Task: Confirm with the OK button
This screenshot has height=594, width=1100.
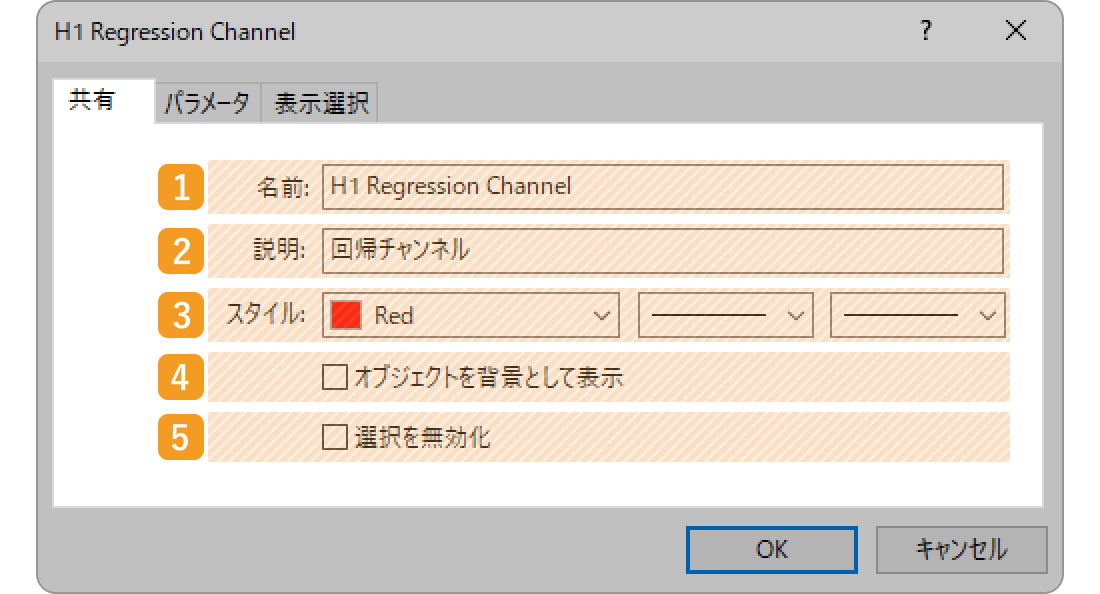Action: [772, 549]
